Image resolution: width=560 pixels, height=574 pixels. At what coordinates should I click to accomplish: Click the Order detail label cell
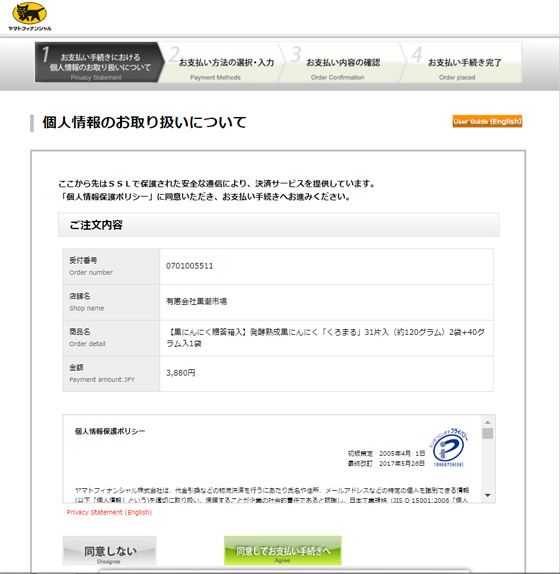pyautogui.click(x=111, y=338)
